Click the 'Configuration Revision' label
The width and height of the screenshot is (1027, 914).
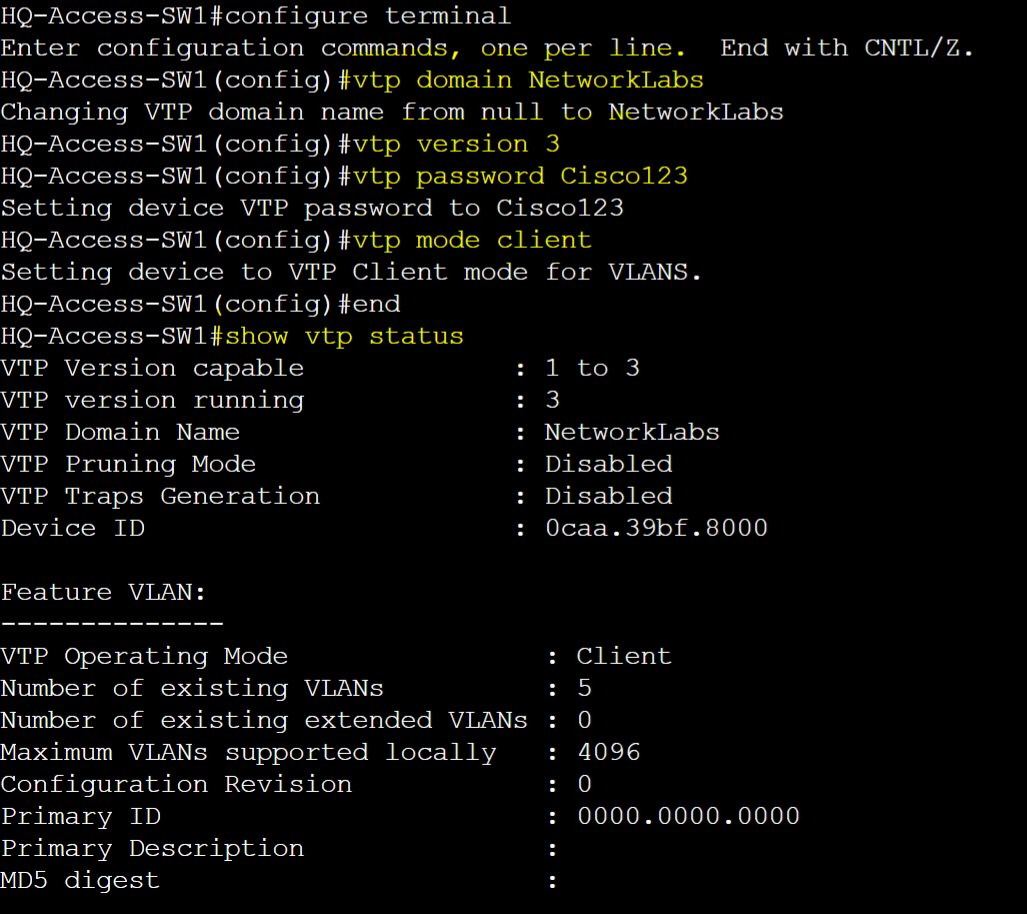[176, 784]
